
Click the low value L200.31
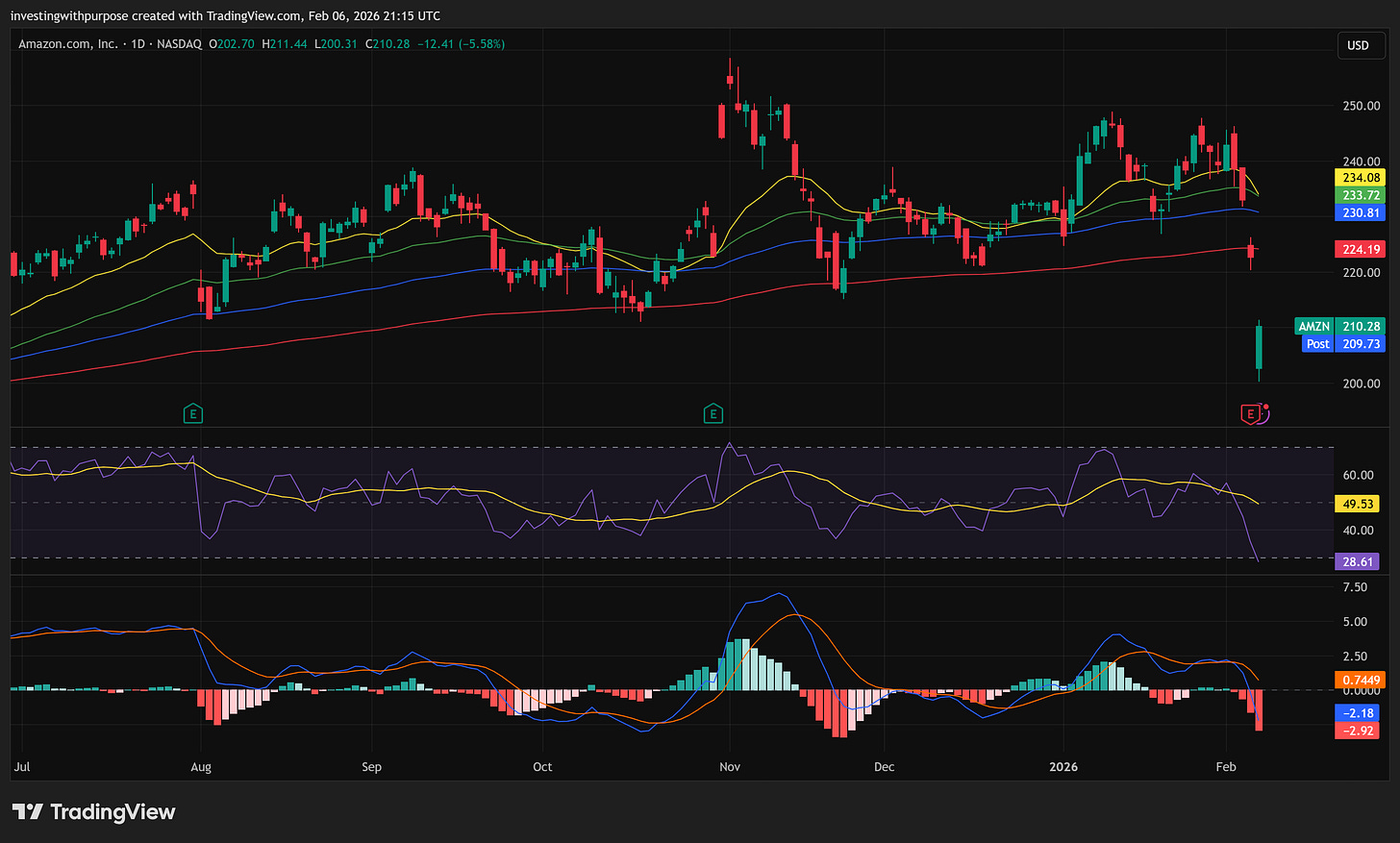click(336, 44)
